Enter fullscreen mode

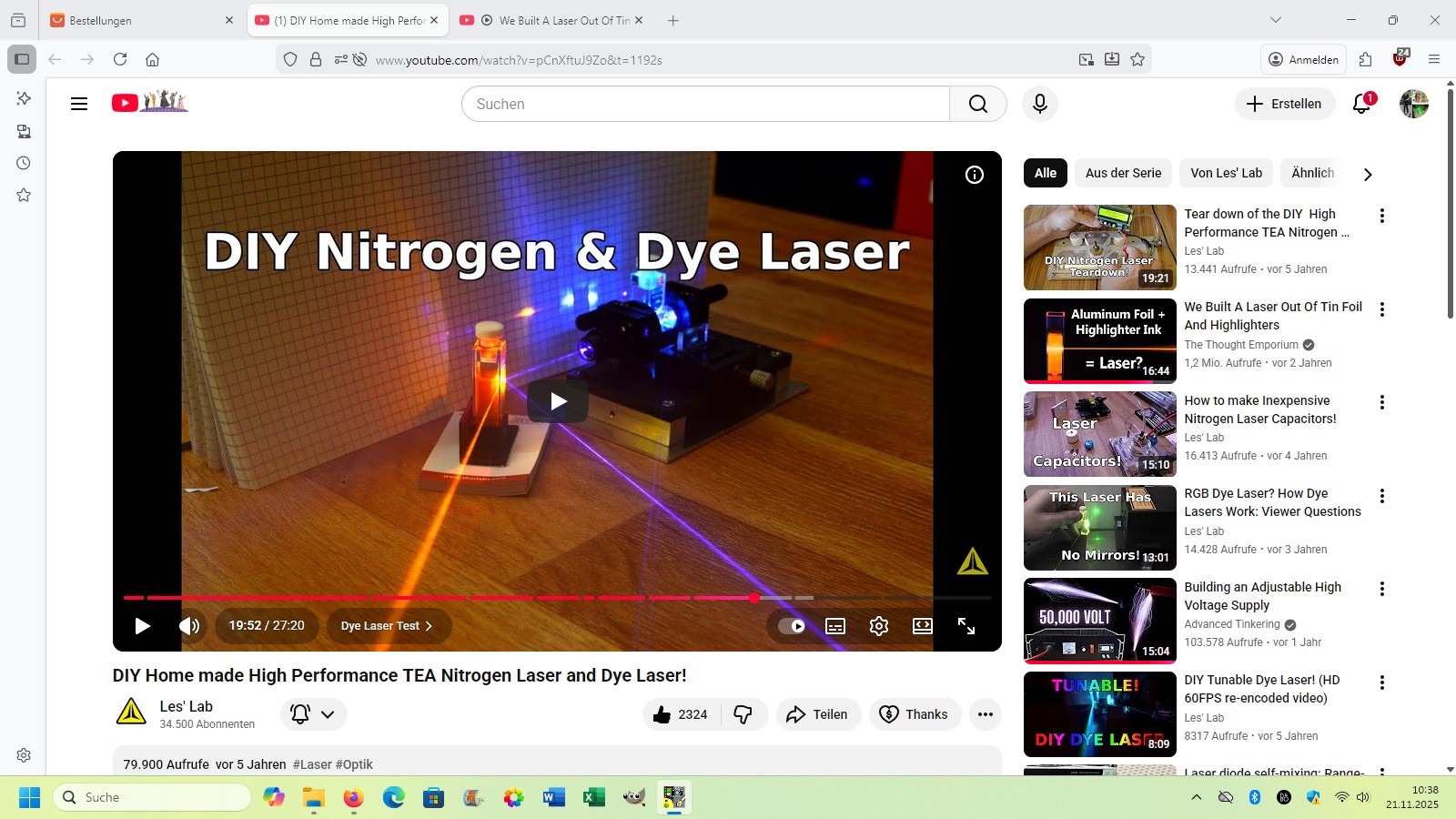[966, 626]
